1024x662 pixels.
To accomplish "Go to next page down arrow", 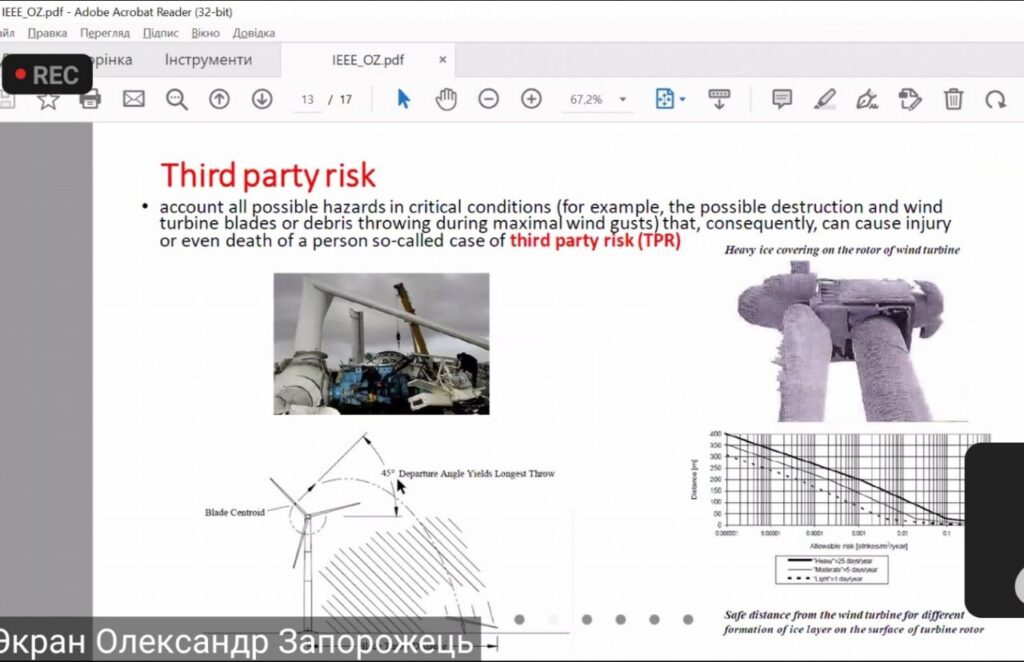I will tap(262, 99).
